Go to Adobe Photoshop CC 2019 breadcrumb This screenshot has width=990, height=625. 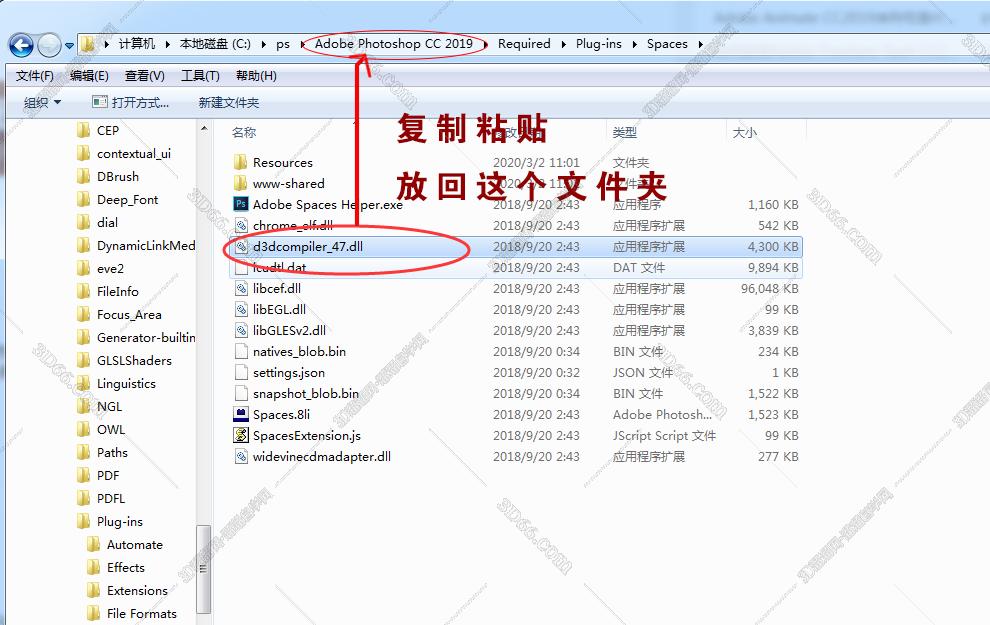point(393,44)
